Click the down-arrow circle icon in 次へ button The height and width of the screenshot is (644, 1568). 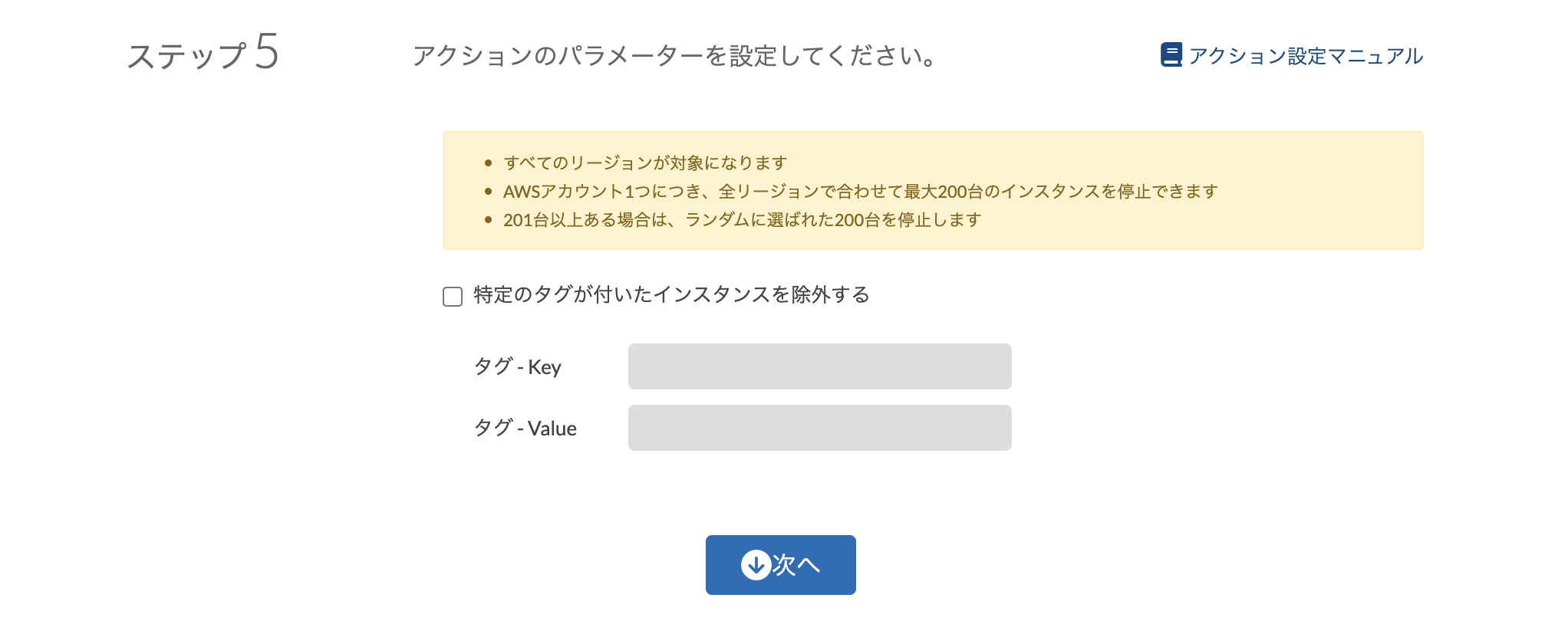756,565
